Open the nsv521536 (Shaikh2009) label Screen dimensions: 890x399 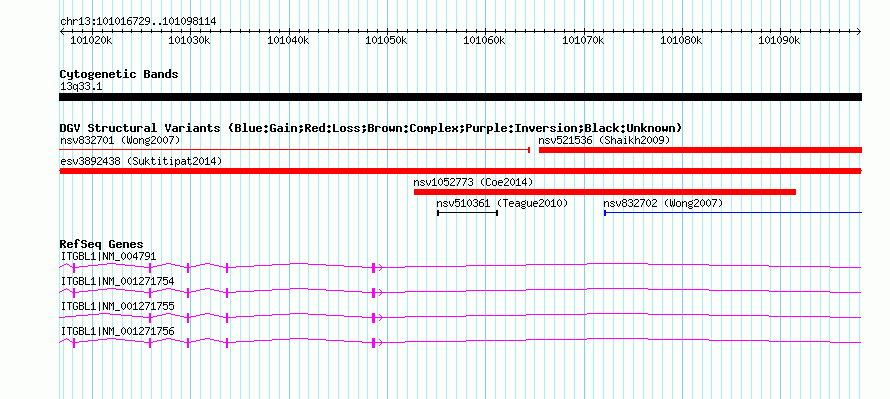coord(604,140)
